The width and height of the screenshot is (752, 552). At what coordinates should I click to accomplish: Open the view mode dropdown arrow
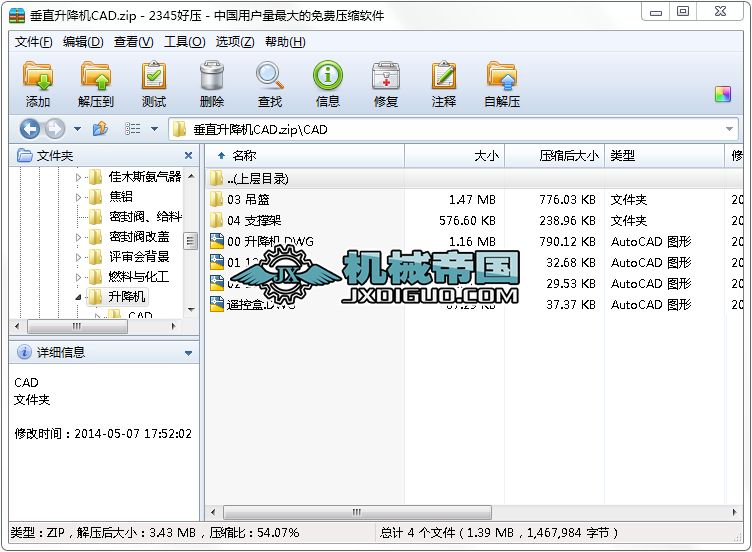(154, 129)
